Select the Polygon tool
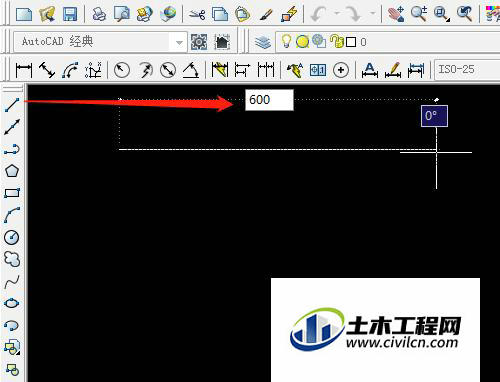Image resolution: width=500 pixels, height=382 pixels. tap(12, 171)
